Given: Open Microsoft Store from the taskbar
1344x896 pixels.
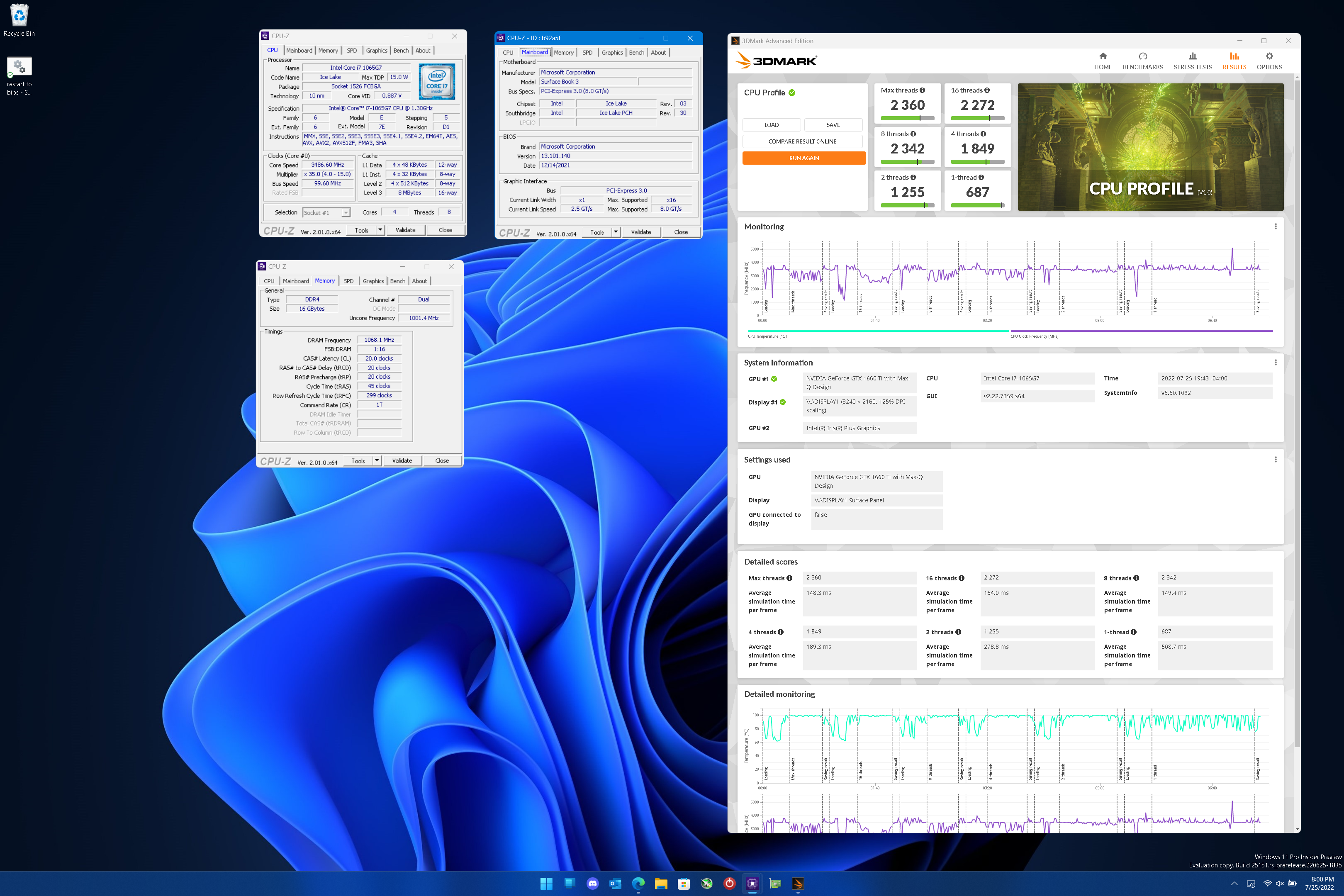Looking at the screenshot, I should point(684,884).
